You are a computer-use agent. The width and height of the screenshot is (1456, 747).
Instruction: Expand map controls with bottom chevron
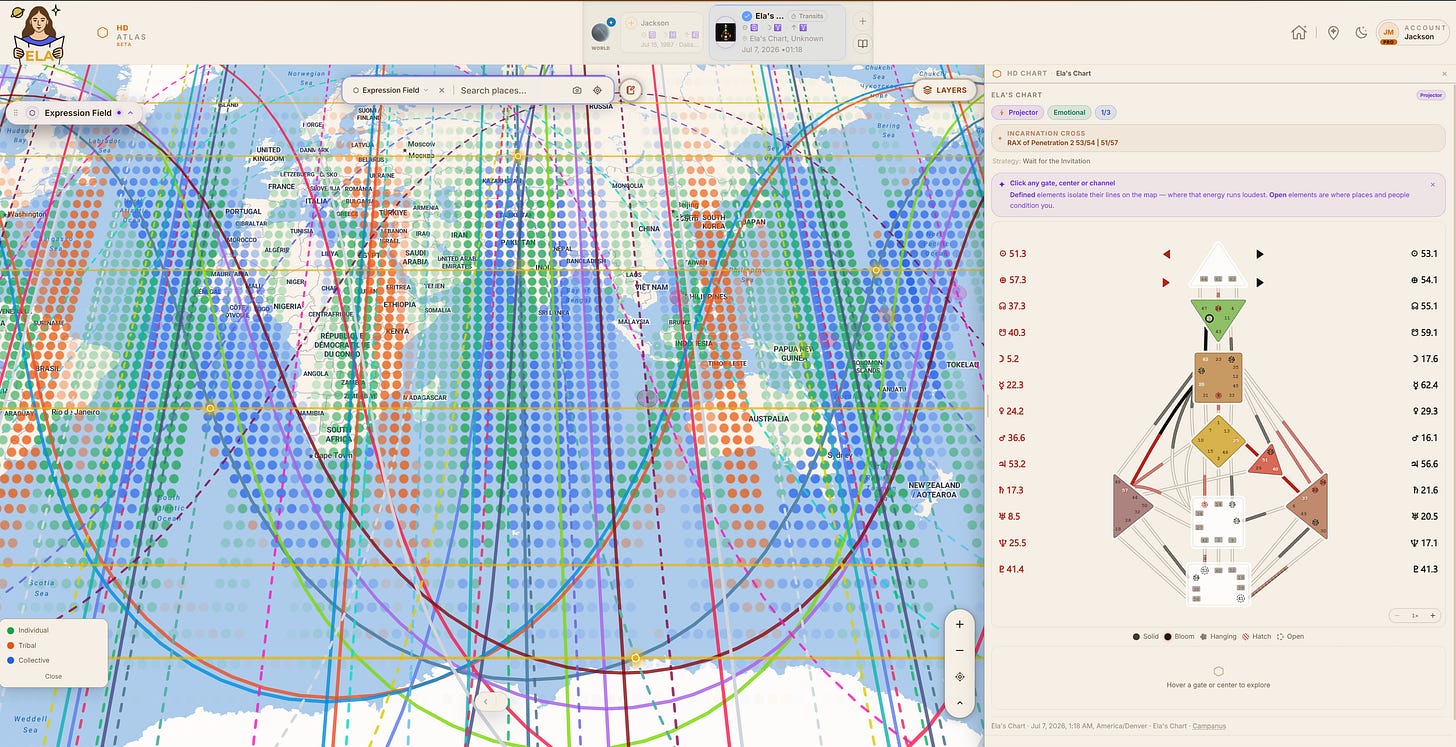click(960, 703)
